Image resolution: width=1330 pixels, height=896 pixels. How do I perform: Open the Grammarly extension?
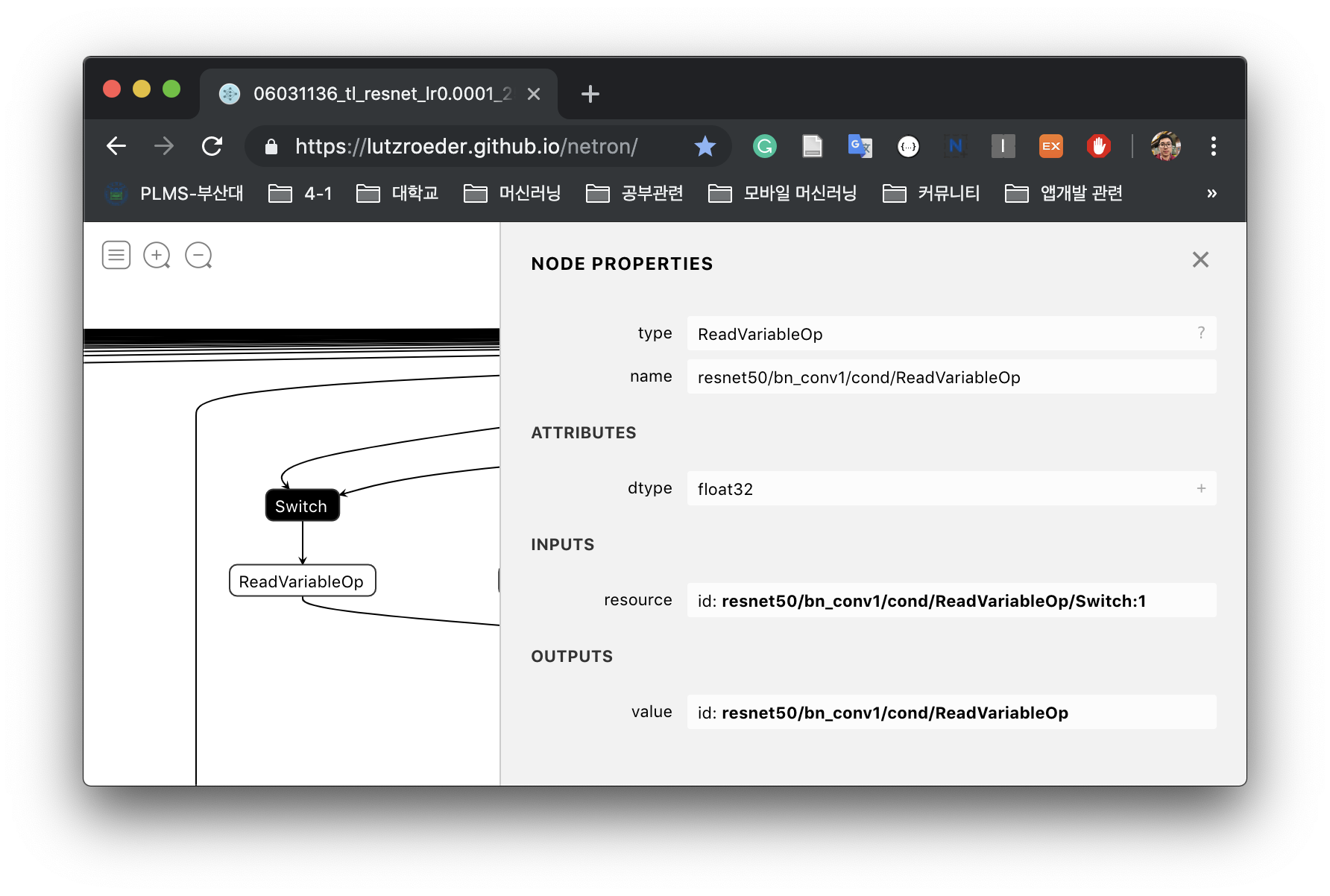coord(765,146)
